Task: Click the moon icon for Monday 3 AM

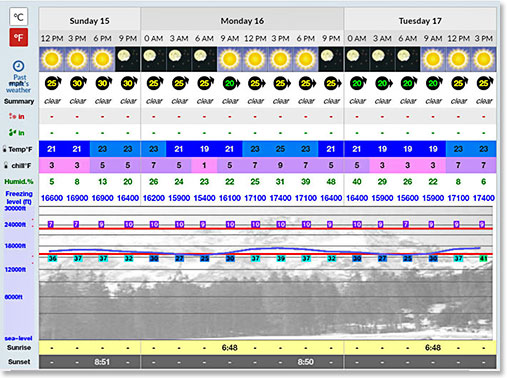Action: tap(179, 59)
